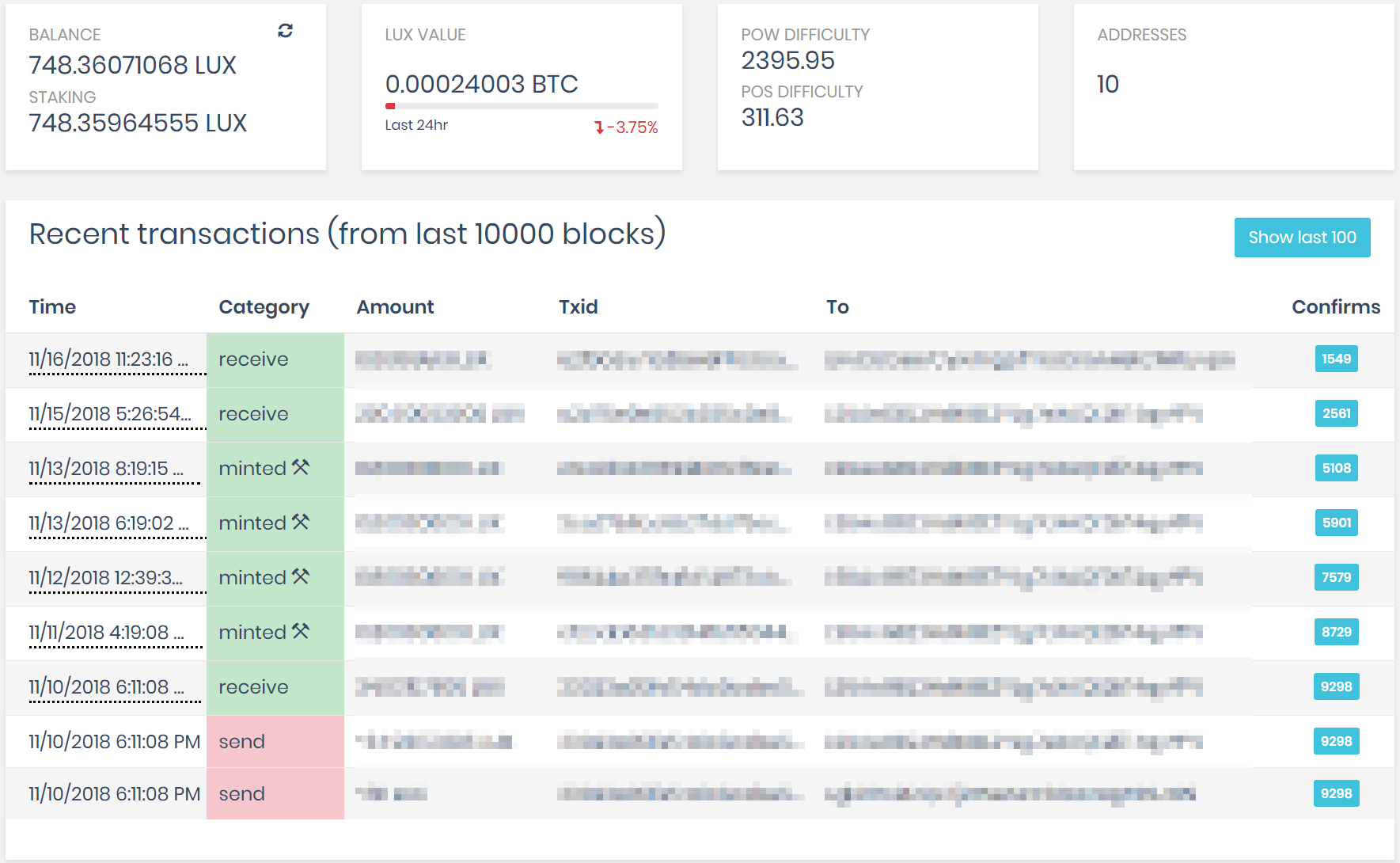Image resolution: width=1400 pixels, height=863 pixels.
Task: Click the 9298 badge in the last send row
Action: 1336,793
